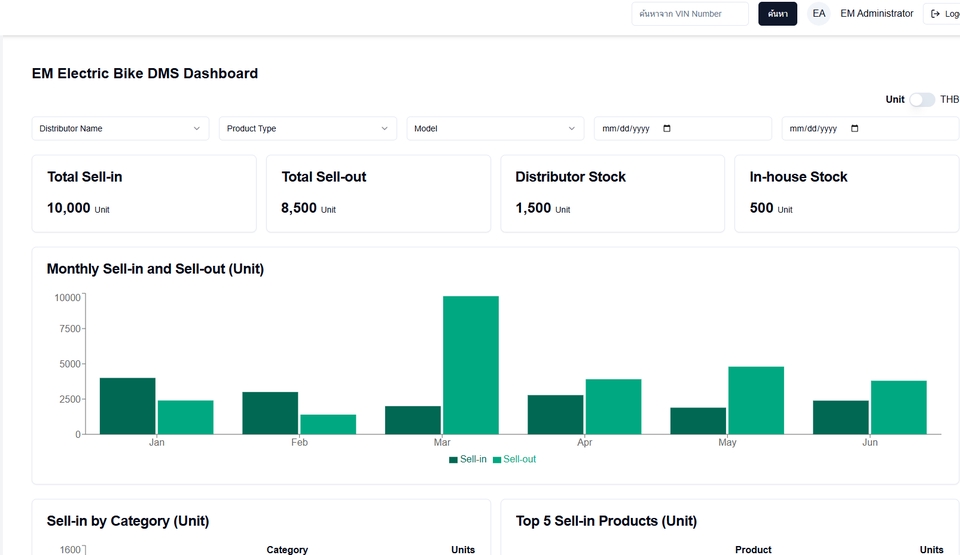
Task: Open calendar picker on second date field
Action: pos(854,129)
